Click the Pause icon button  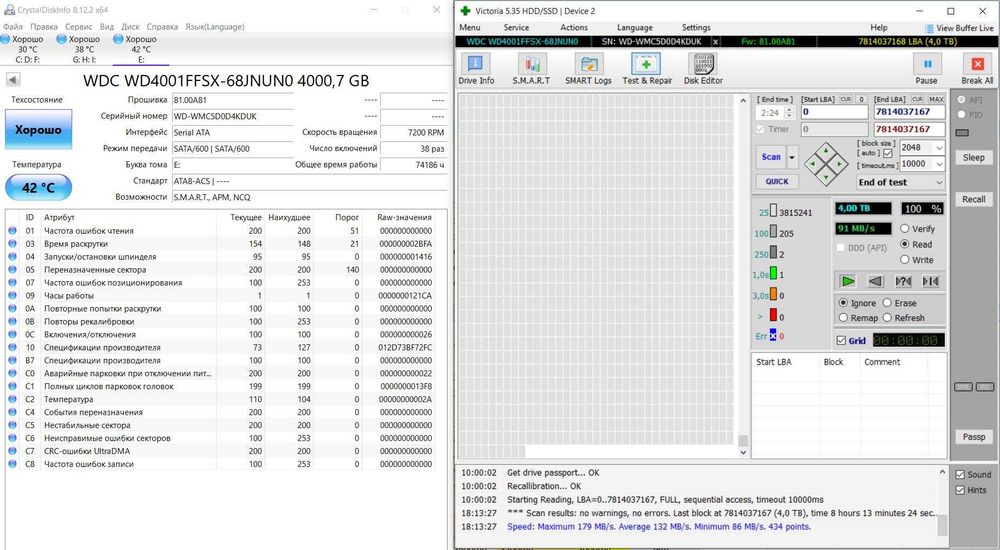(927, 64)
